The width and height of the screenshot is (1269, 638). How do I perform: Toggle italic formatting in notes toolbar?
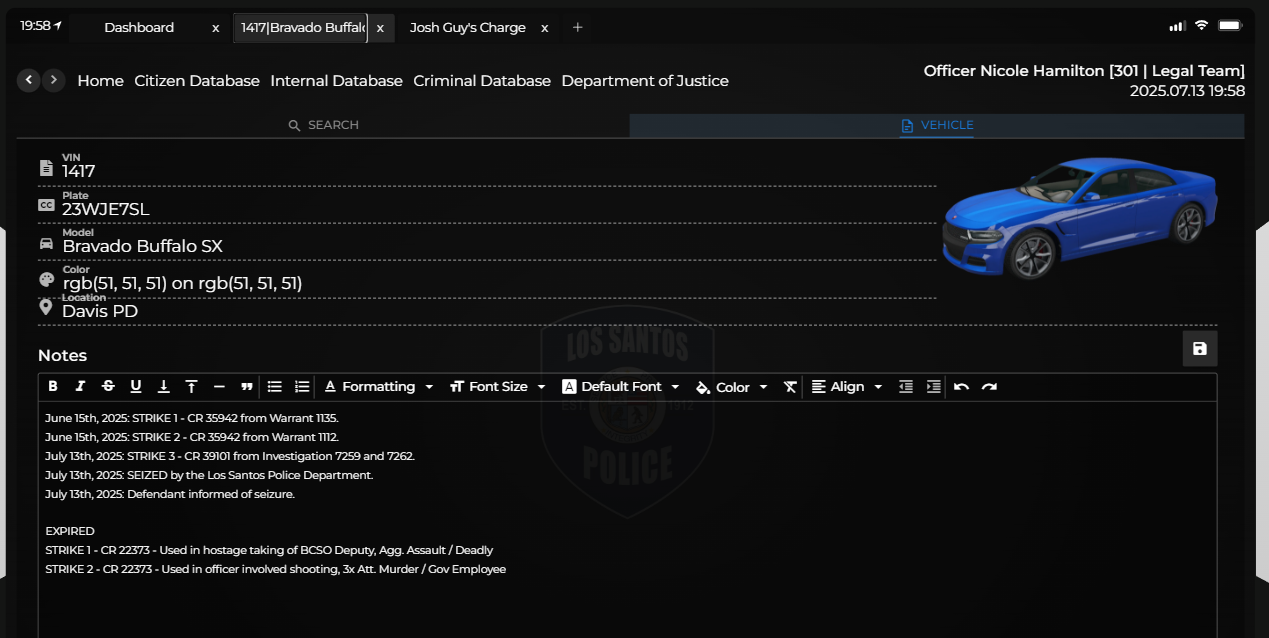[80, 387]
